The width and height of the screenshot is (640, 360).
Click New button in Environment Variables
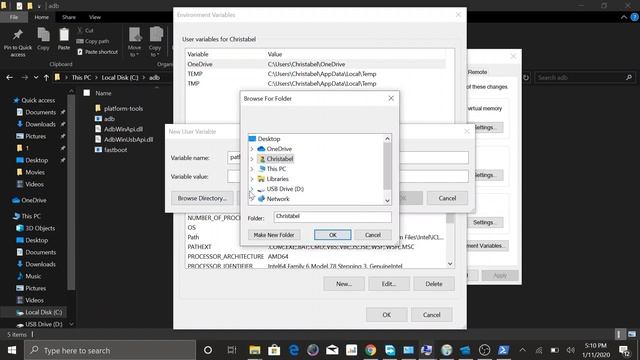point(344,284)
